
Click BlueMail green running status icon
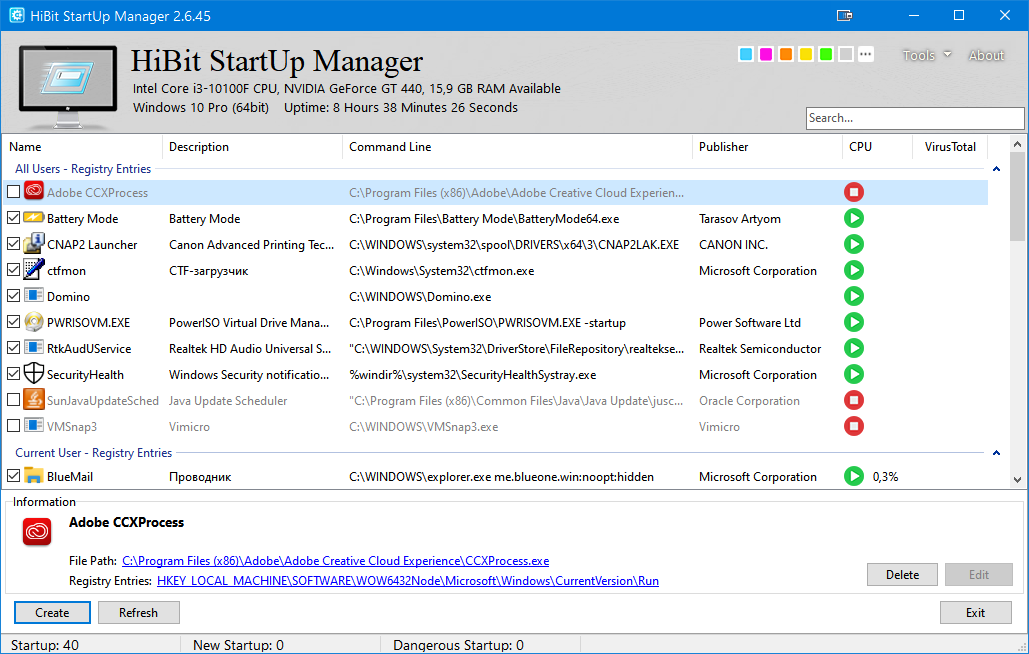(x=853, y=476)
